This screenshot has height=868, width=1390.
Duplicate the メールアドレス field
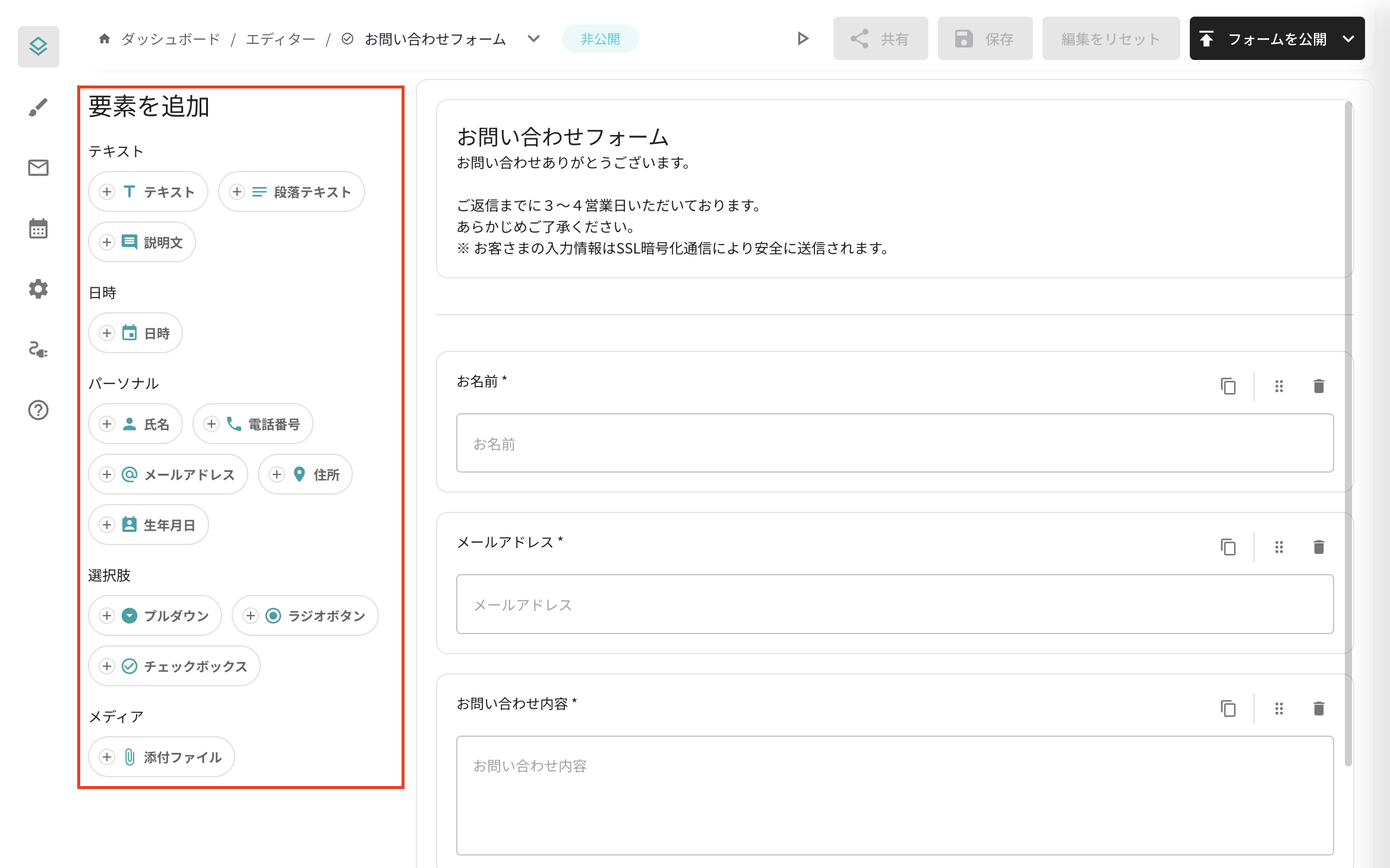pos(1228,547)
